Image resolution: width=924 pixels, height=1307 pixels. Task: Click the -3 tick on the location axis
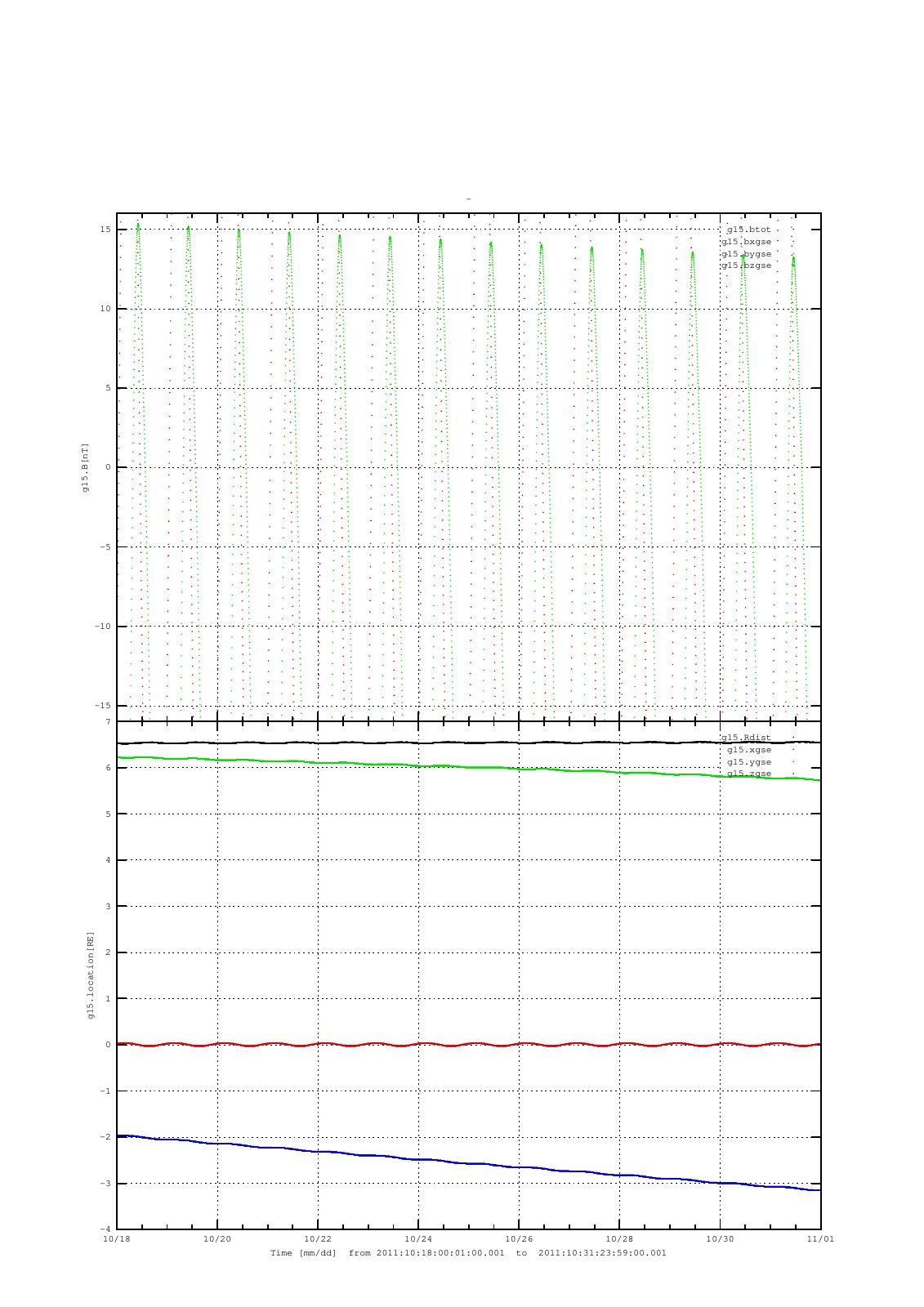coord(105,1184)
